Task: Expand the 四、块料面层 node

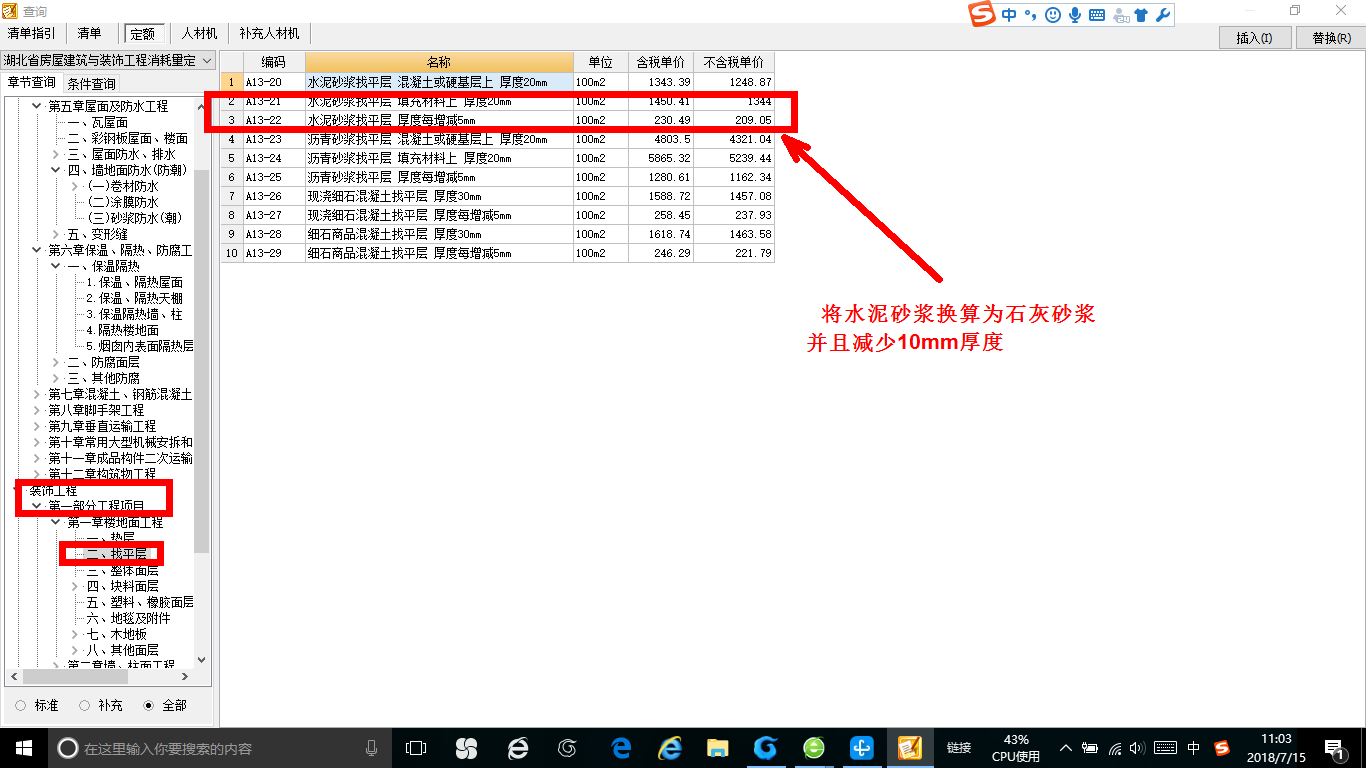Action: (75, 586)
